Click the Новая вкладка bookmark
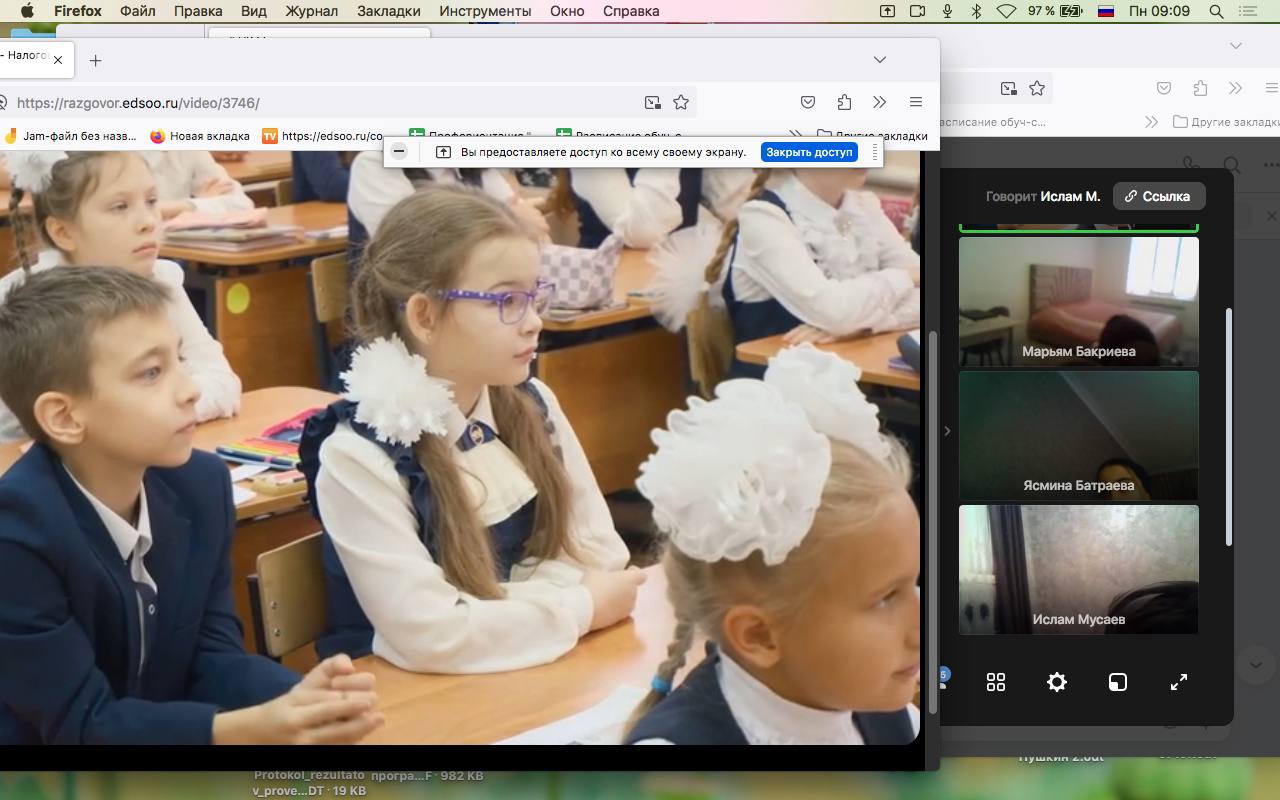Viewport: 1280px width, 800px height. tap(200, 136)
